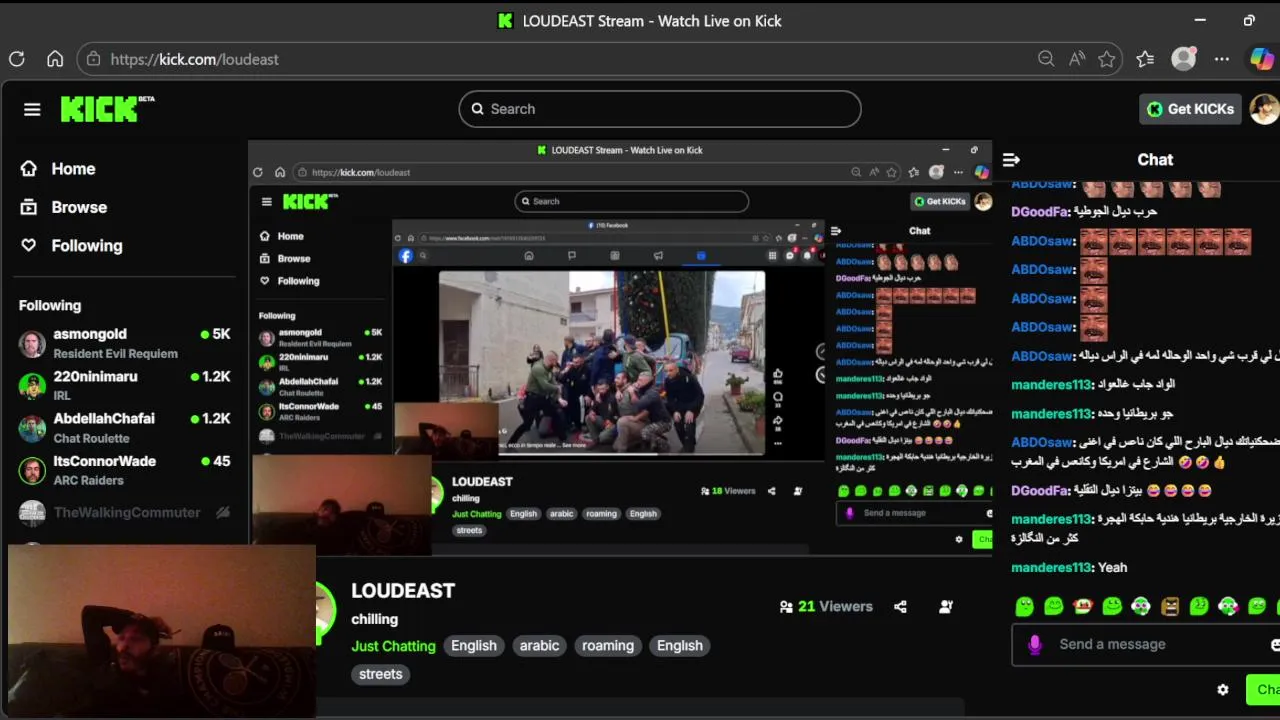This screenshot has width=1280, height=720.
Task: Open offline TheWalkingCommuter channel
Action: pyautogui.click(x=125, y=512)
